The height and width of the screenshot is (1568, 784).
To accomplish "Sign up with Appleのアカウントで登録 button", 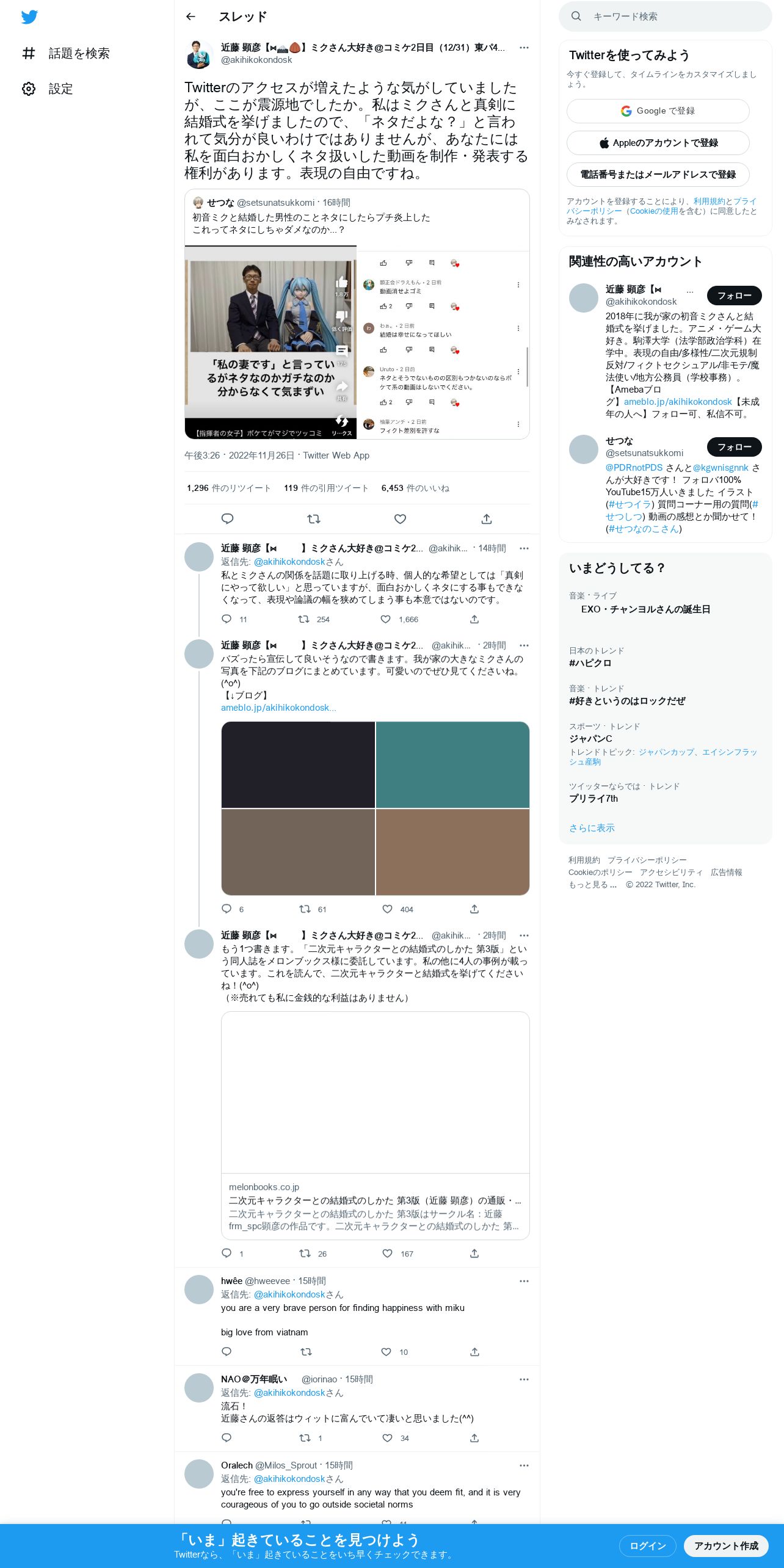I will click(x=658, y=143).
